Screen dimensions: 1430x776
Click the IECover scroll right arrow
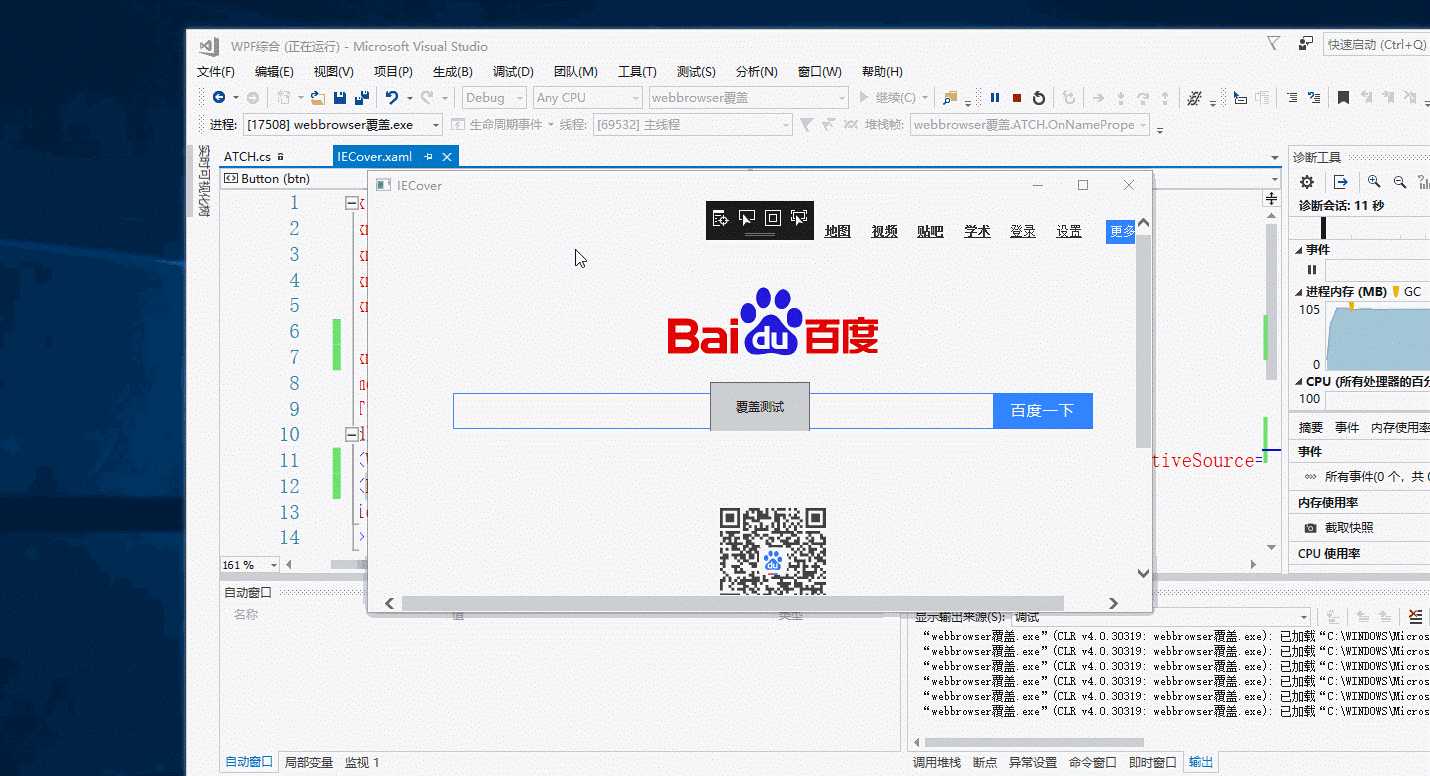pos(1113,603)
